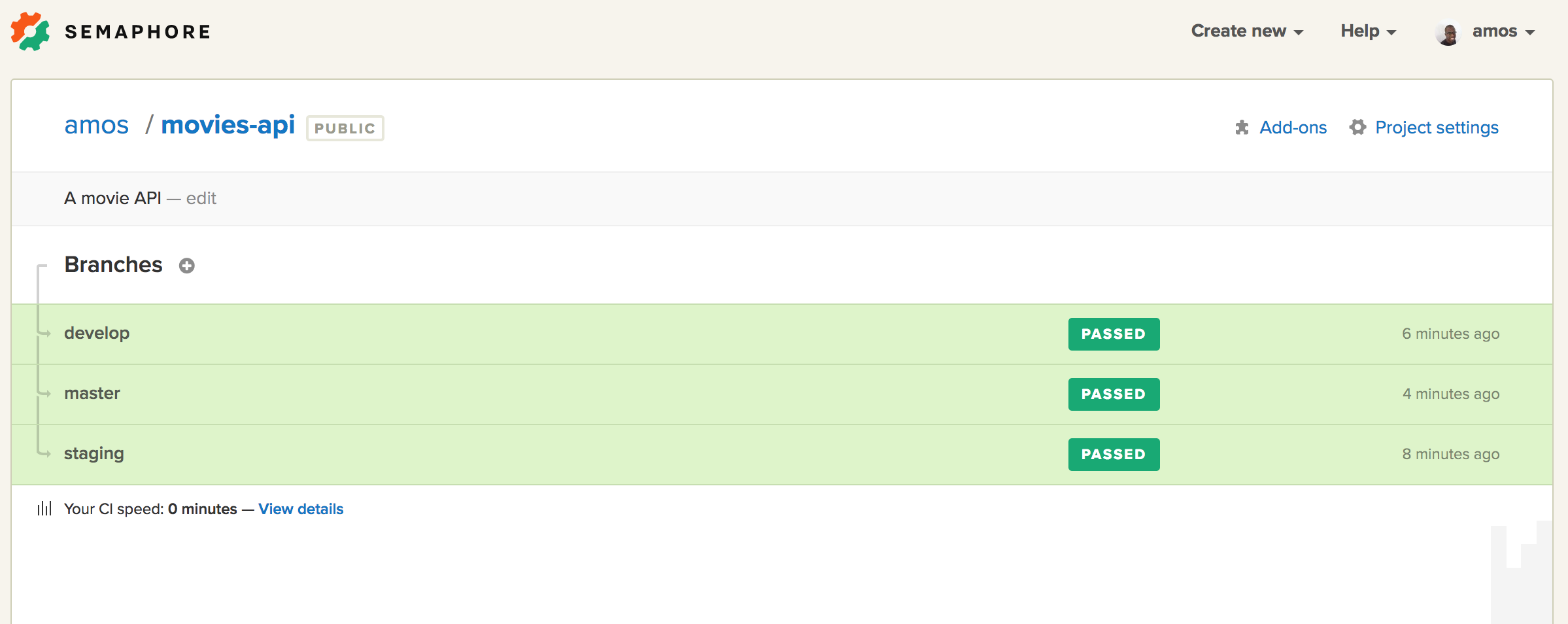1568x624 pixels.
Task: Open View details for CI speed
Action: tap(301, 509)
